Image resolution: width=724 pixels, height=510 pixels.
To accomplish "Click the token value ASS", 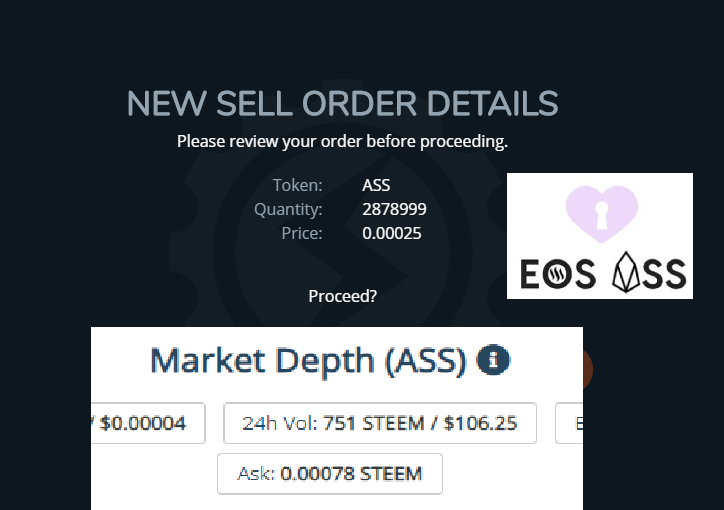I will (x=376, y=185).
